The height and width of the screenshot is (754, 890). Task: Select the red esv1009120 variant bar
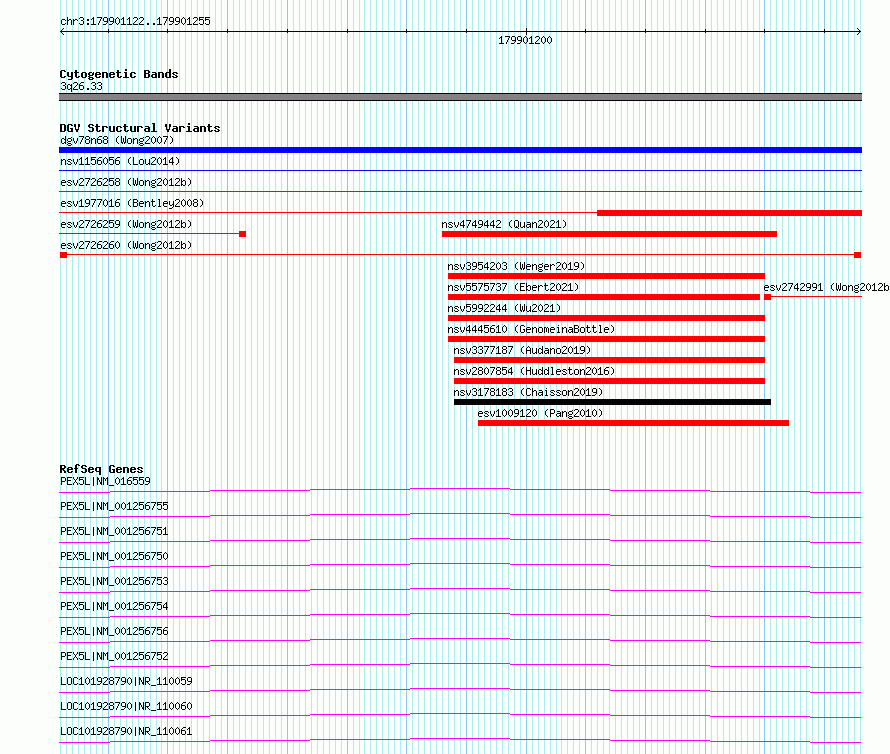coord(633,423)
